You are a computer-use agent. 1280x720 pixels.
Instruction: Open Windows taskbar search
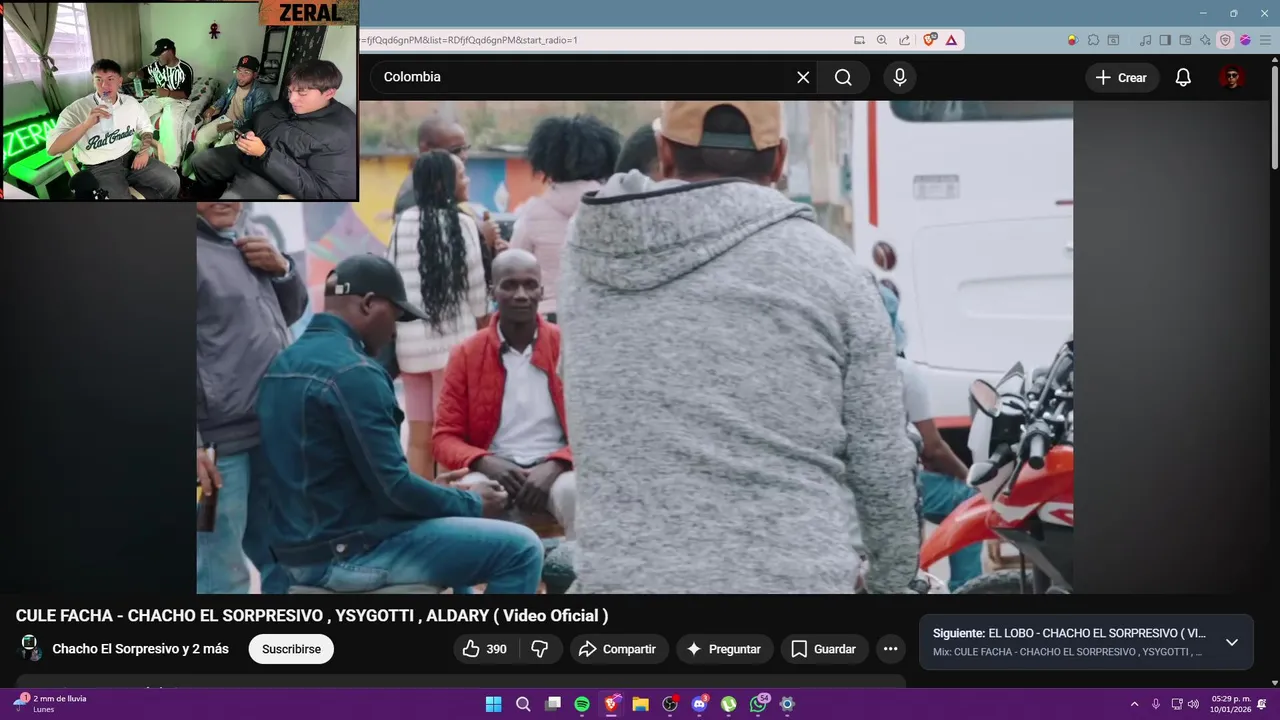click(x=523, y=704)
